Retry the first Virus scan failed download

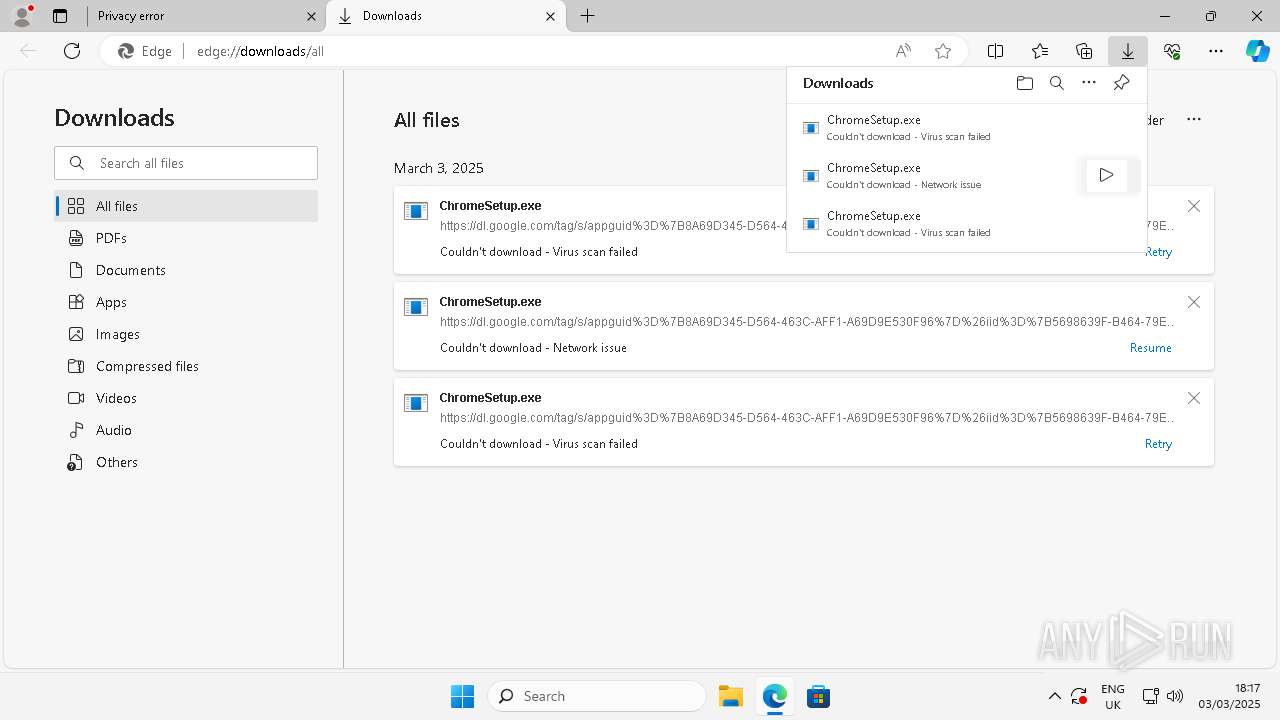coord(1158,252)
